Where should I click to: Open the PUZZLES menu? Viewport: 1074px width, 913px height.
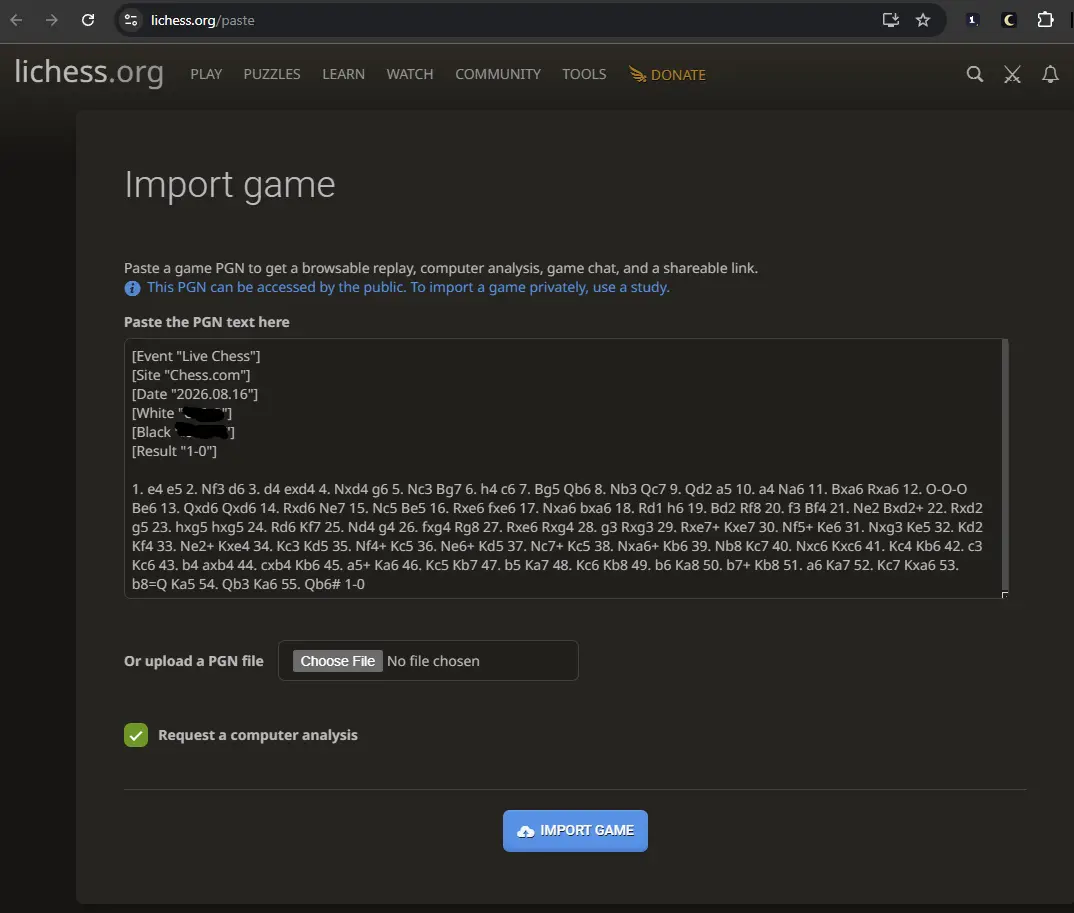point(272,74)
